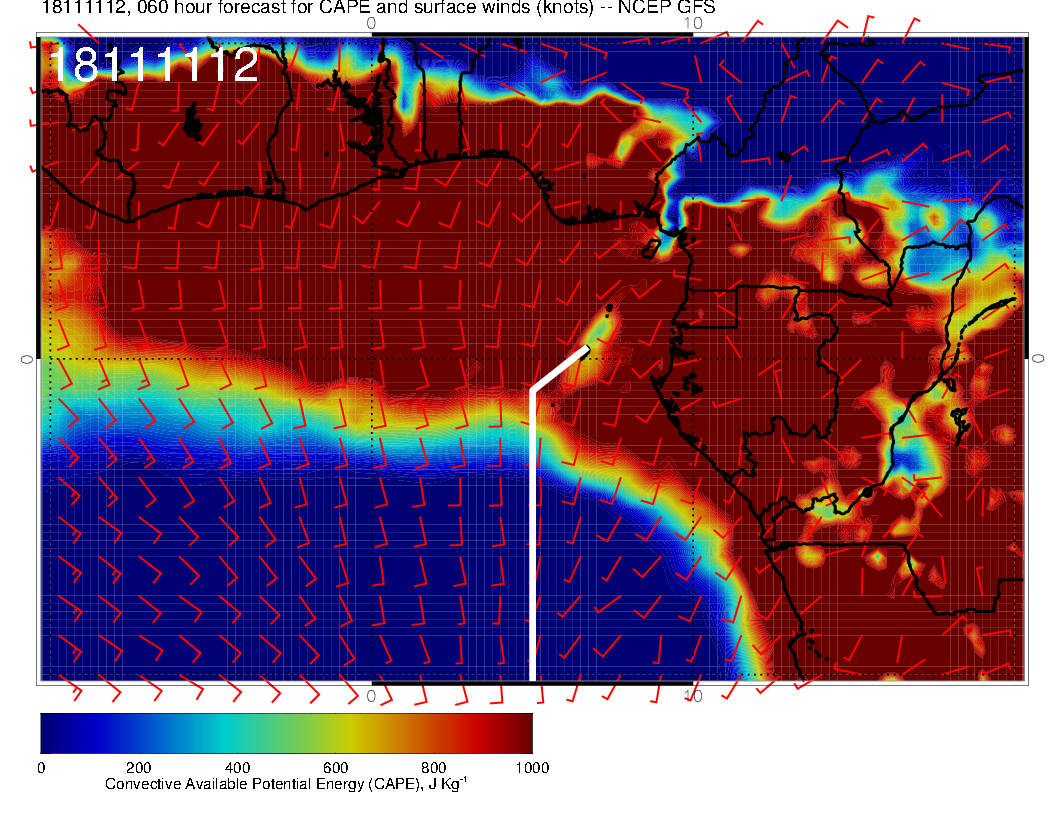Screen dimensions: 1056x816
Task: Select the 800 tick label on the color bar
Action: (x=434, y=768)
